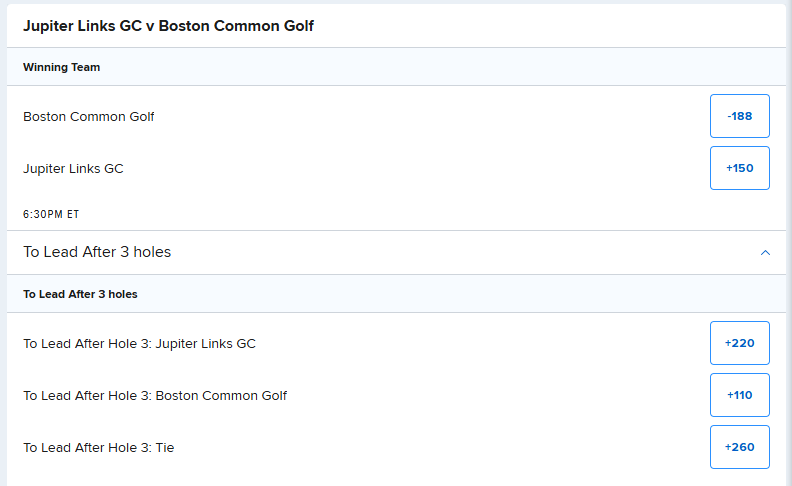Image resolution: width=792 pixels, height=486 pixels.
Task: Click the To Lead After Hole 3: Boston Common Golf label
Action: [155, 396]
